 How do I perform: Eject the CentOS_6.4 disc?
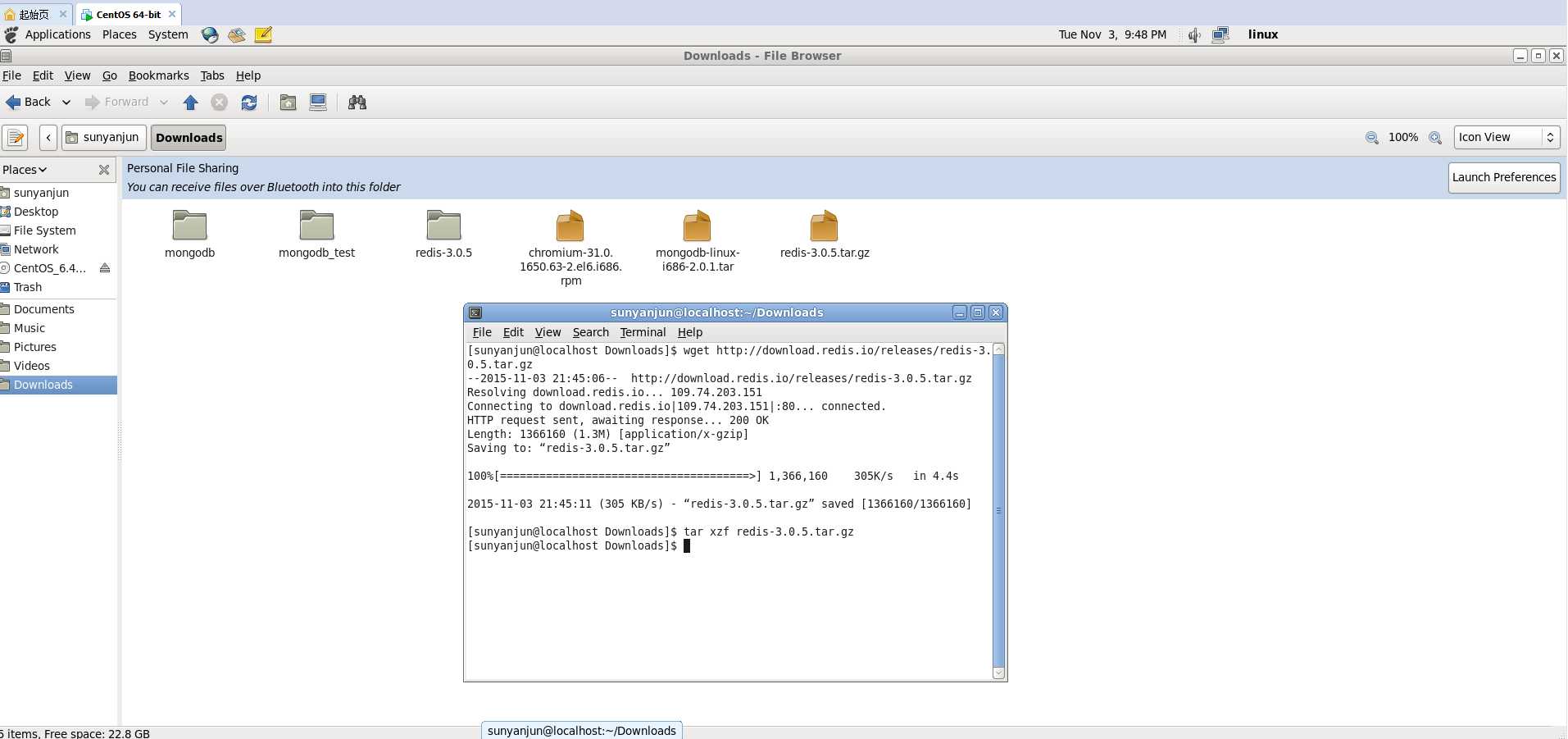click(x=105, y=268)
